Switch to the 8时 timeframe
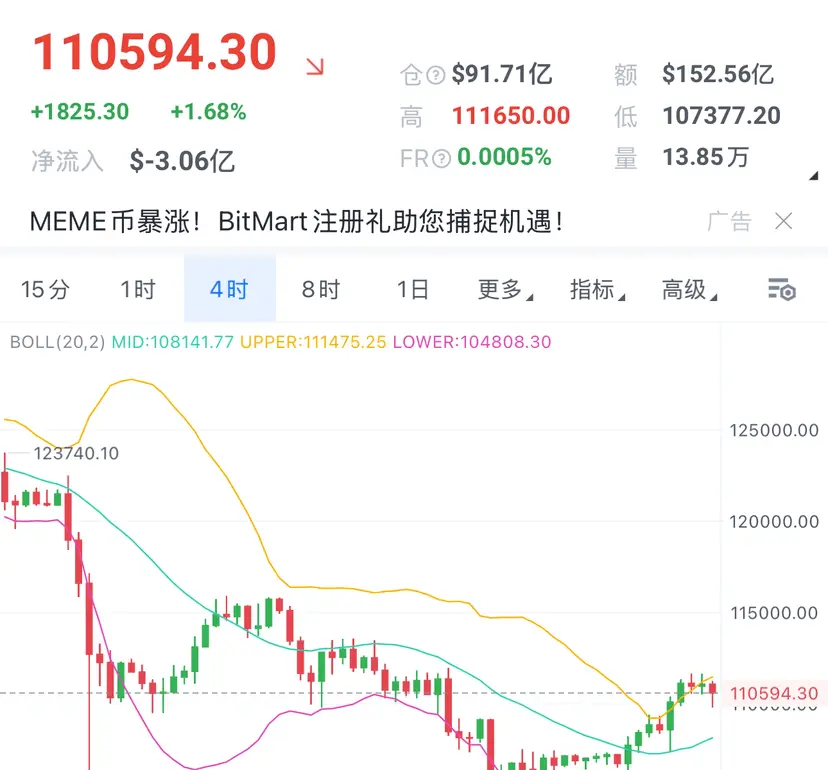Screen dimensions: 828x770 pos(321,289)
